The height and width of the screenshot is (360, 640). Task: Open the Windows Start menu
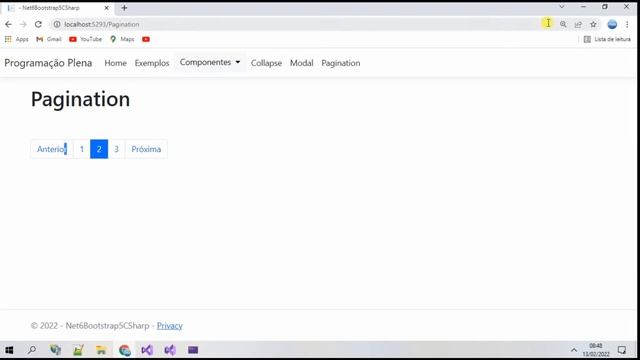(x=9, y=350)
